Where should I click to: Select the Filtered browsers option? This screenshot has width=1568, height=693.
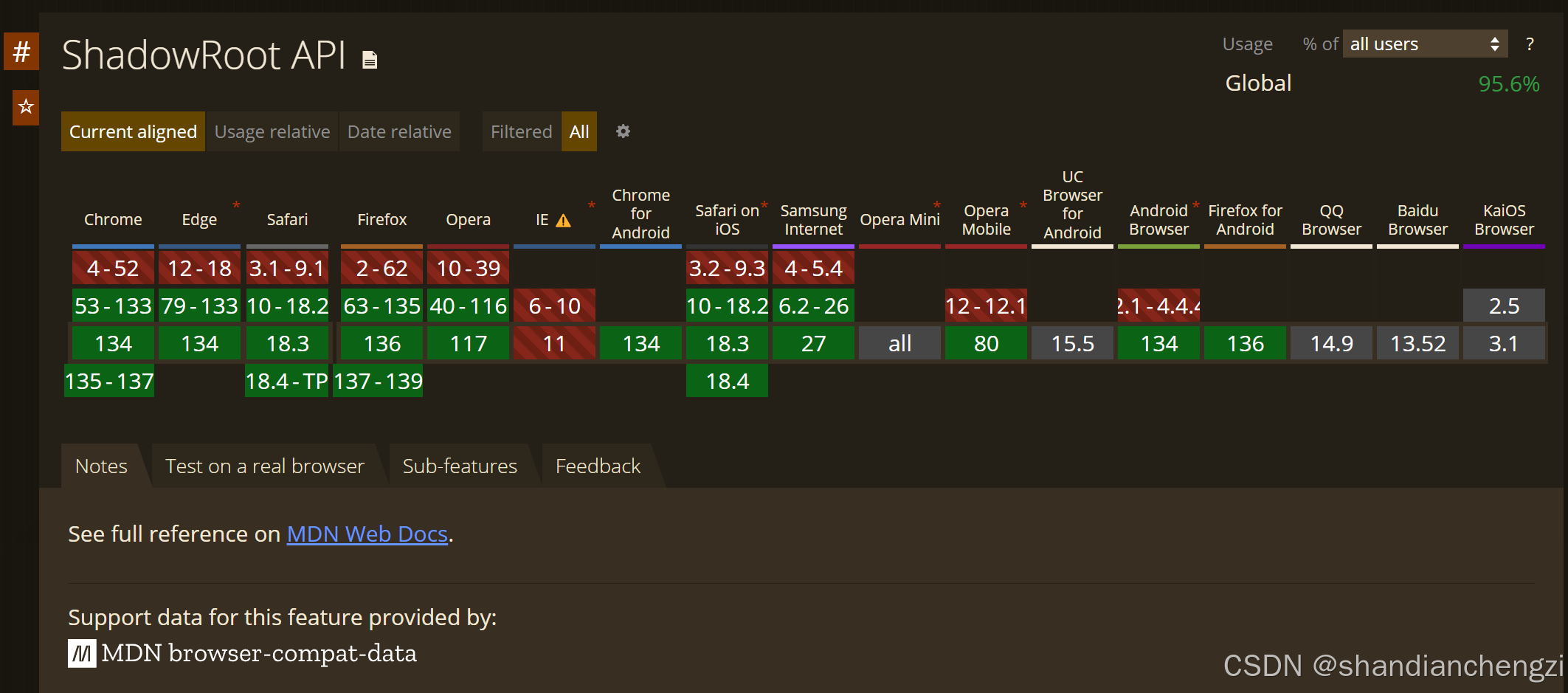coord(521,131)
